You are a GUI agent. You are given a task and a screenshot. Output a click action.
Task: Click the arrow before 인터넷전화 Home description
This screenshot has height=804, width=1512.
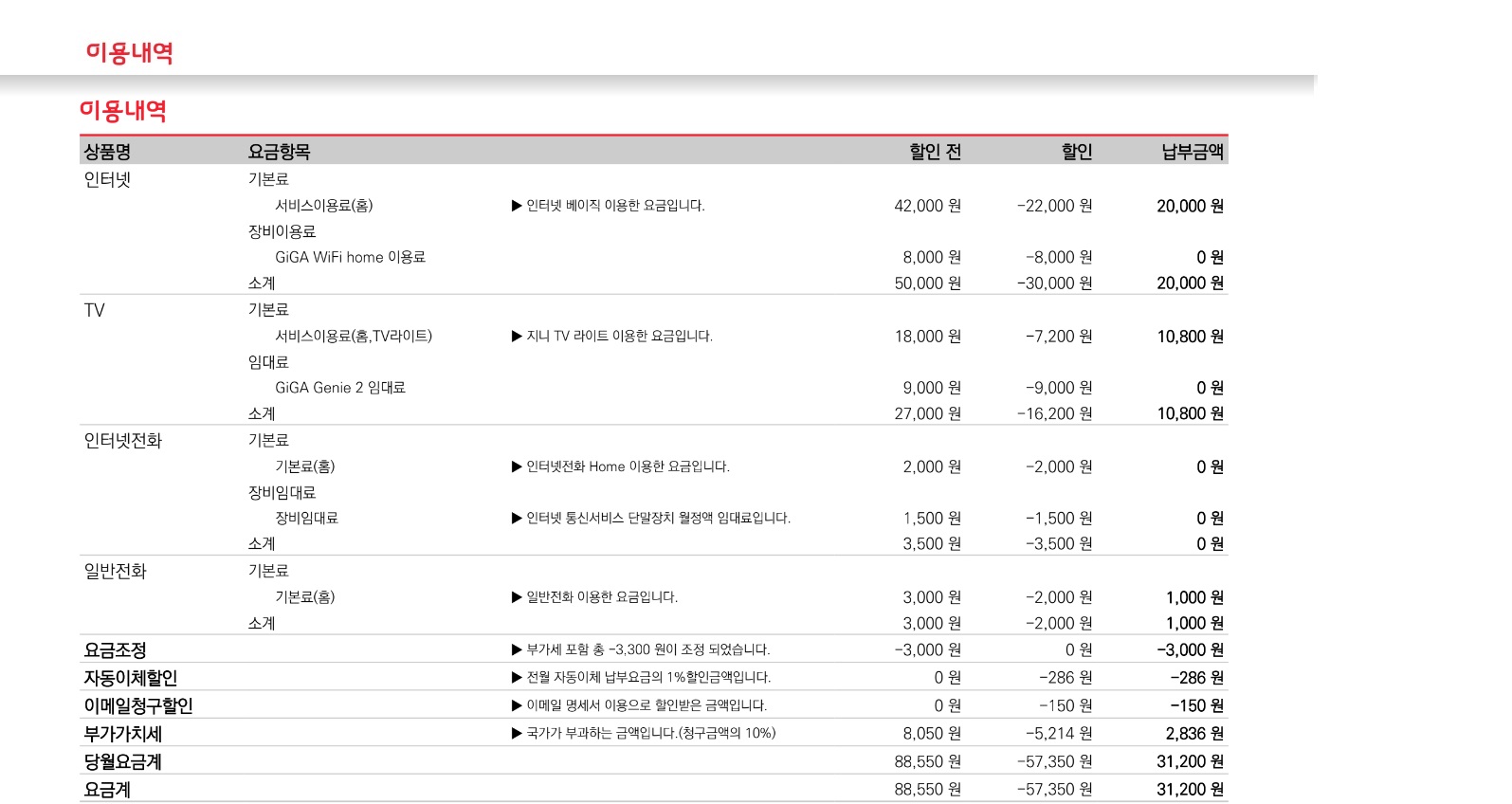[x=517, y=466]
